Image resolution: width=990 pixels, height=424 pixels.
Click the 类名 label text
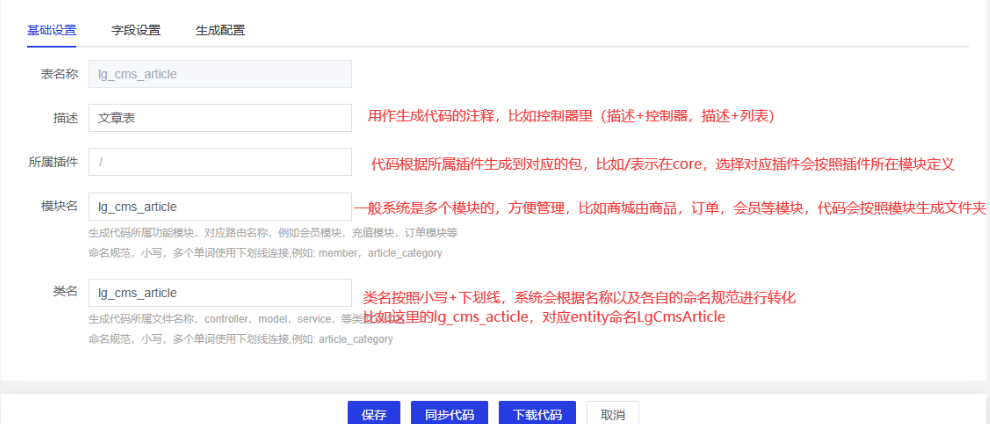(65, 291)
